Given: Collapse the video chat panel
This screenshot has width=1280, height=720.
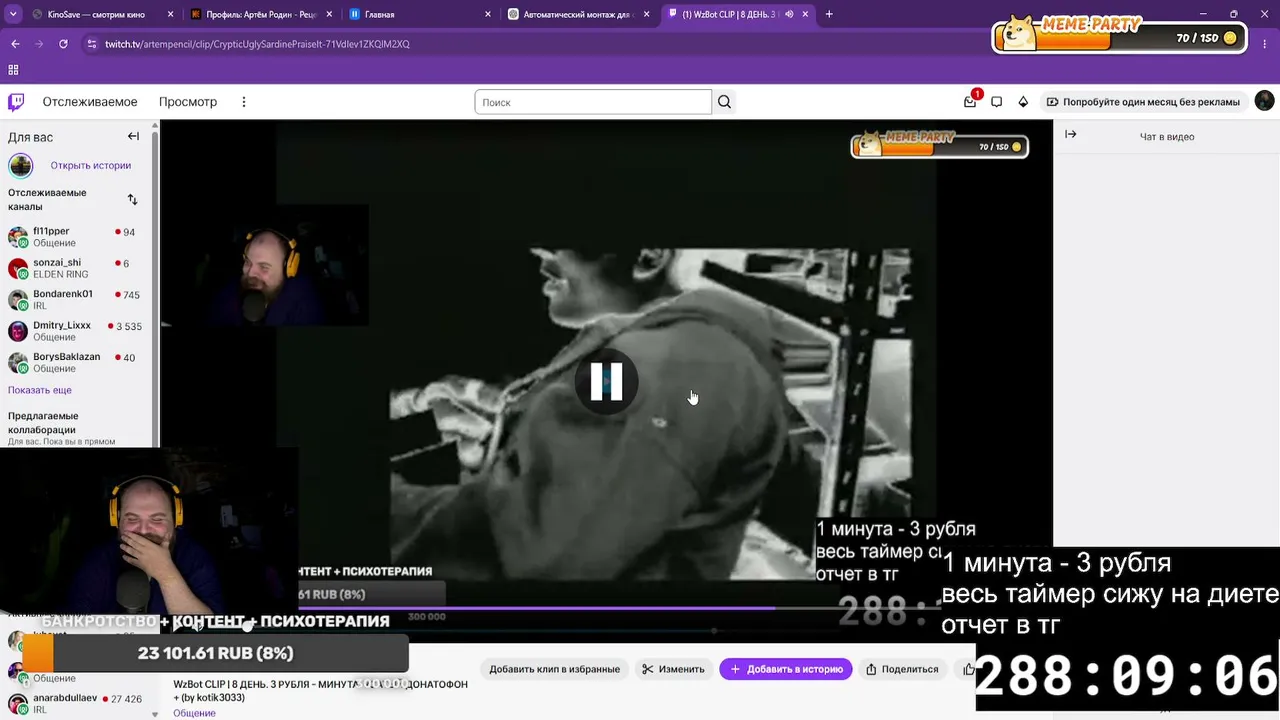Looking at the screenshot, I should point(1070,134).
